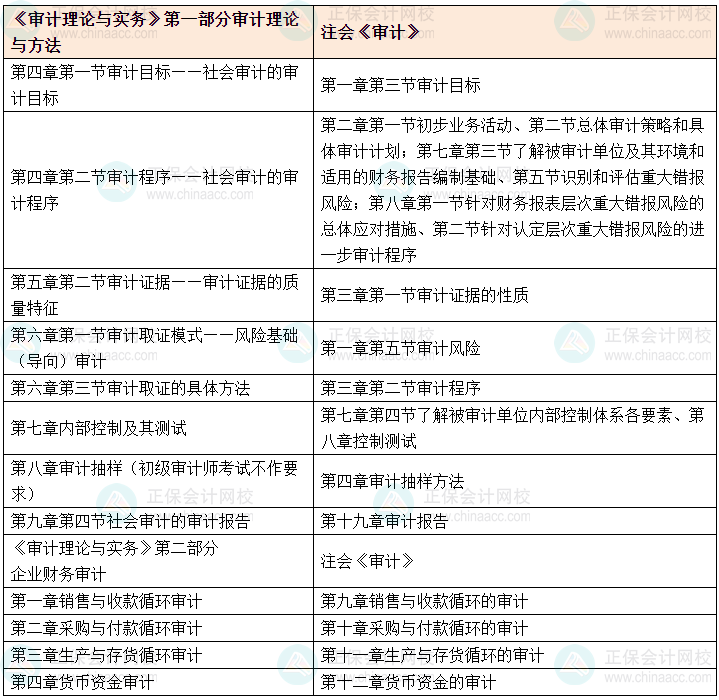
Task: Click cell 第一章第五节审计风险
Action: point(514,348)
